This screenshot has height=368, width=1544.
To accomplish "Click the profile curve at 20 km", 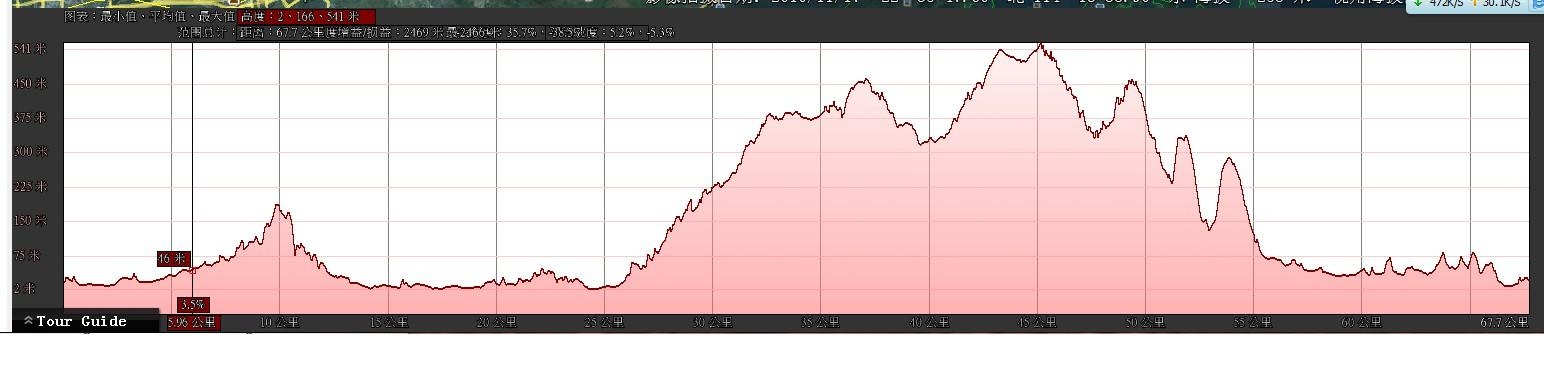I will pyautogui.click(x=497, y=283).
